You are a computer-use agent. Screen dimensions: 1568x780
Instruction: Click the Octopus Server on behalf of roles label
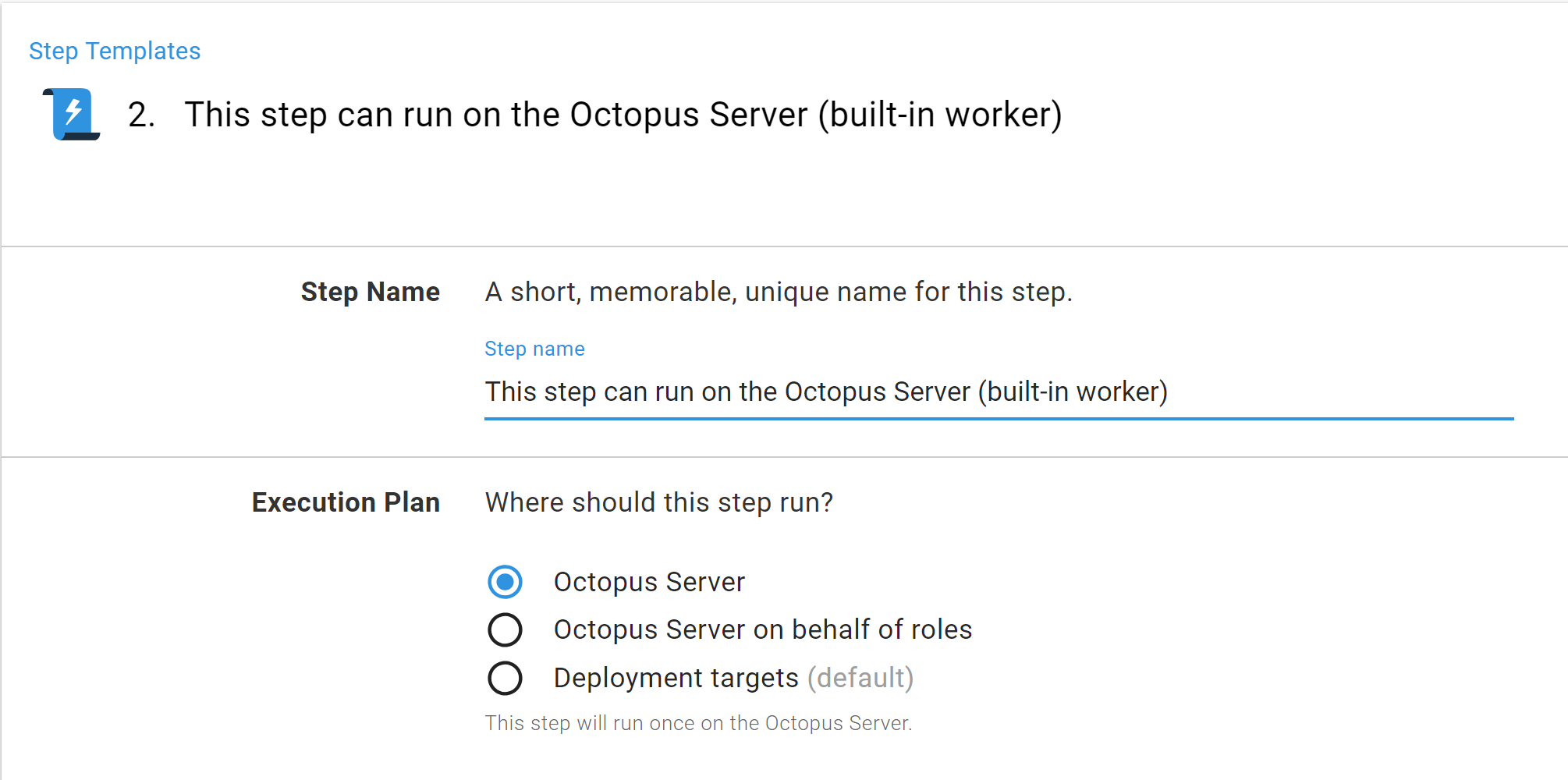tap(762, 629)
